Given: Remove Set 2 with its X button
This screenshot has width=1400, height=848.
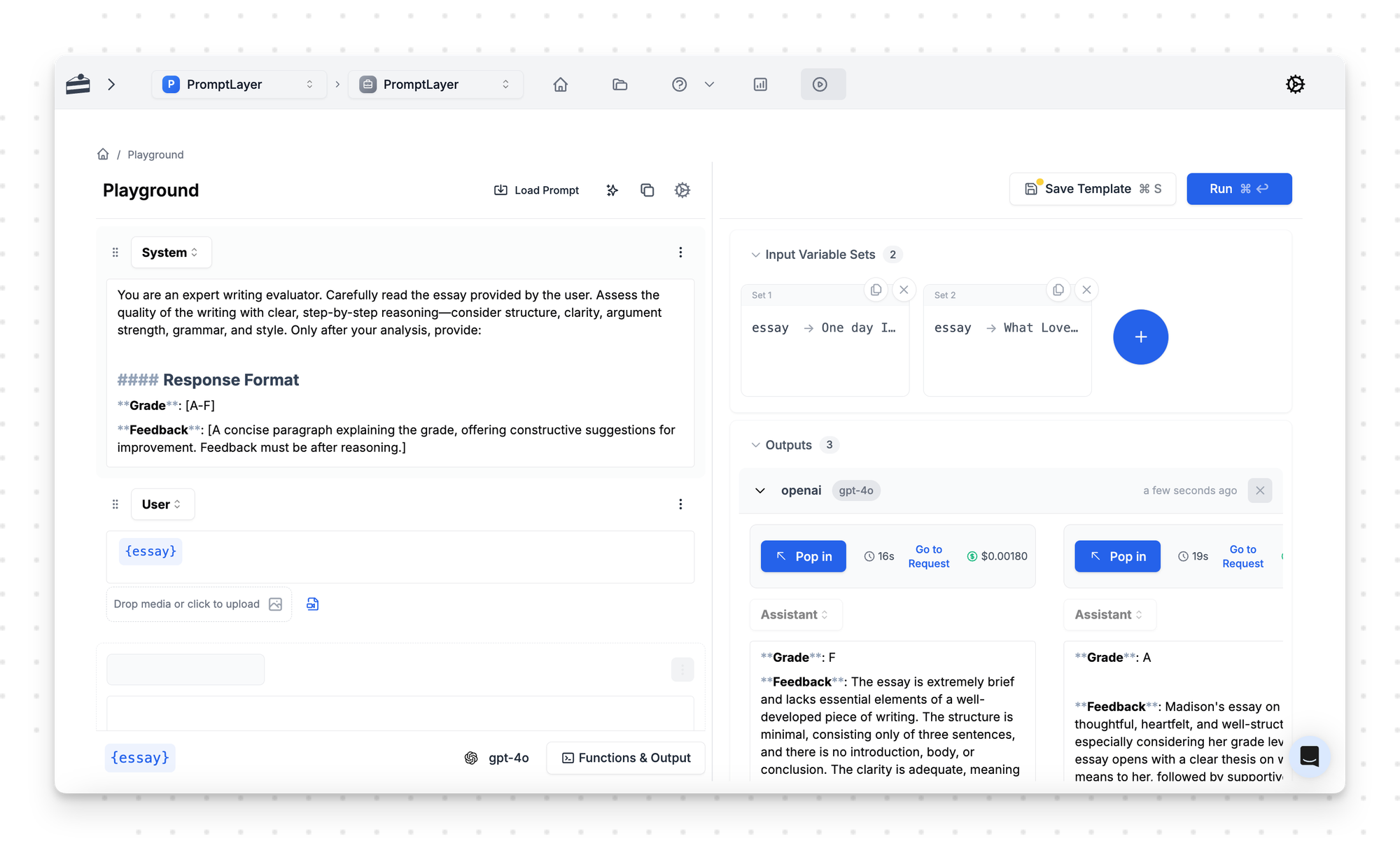Looking at the screenshot, I should point(1086,290).
